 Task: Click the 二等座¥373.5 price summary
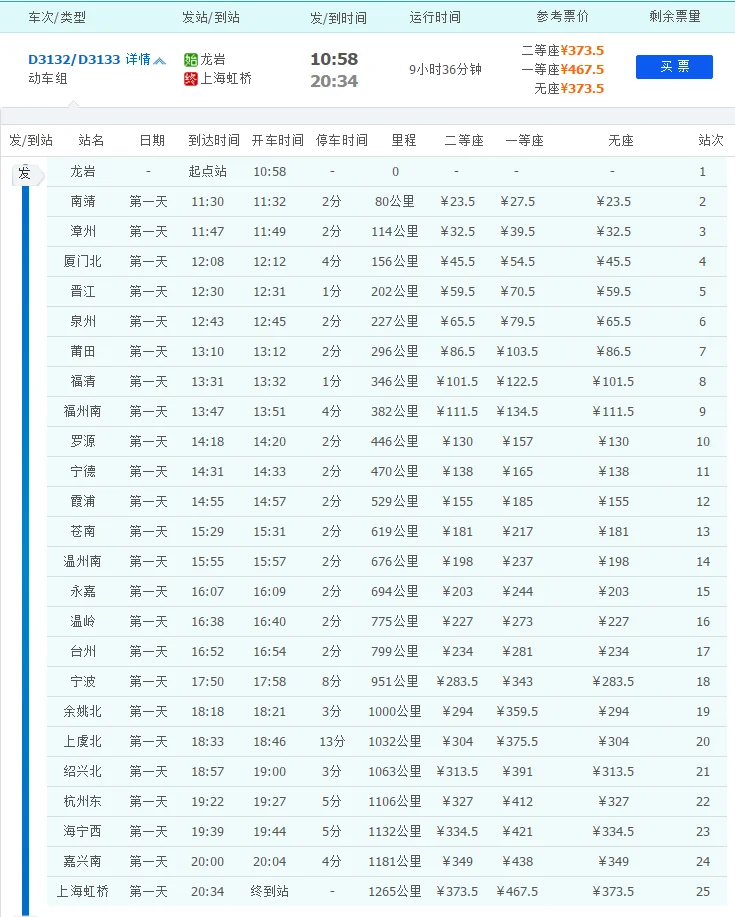[563, 50]
